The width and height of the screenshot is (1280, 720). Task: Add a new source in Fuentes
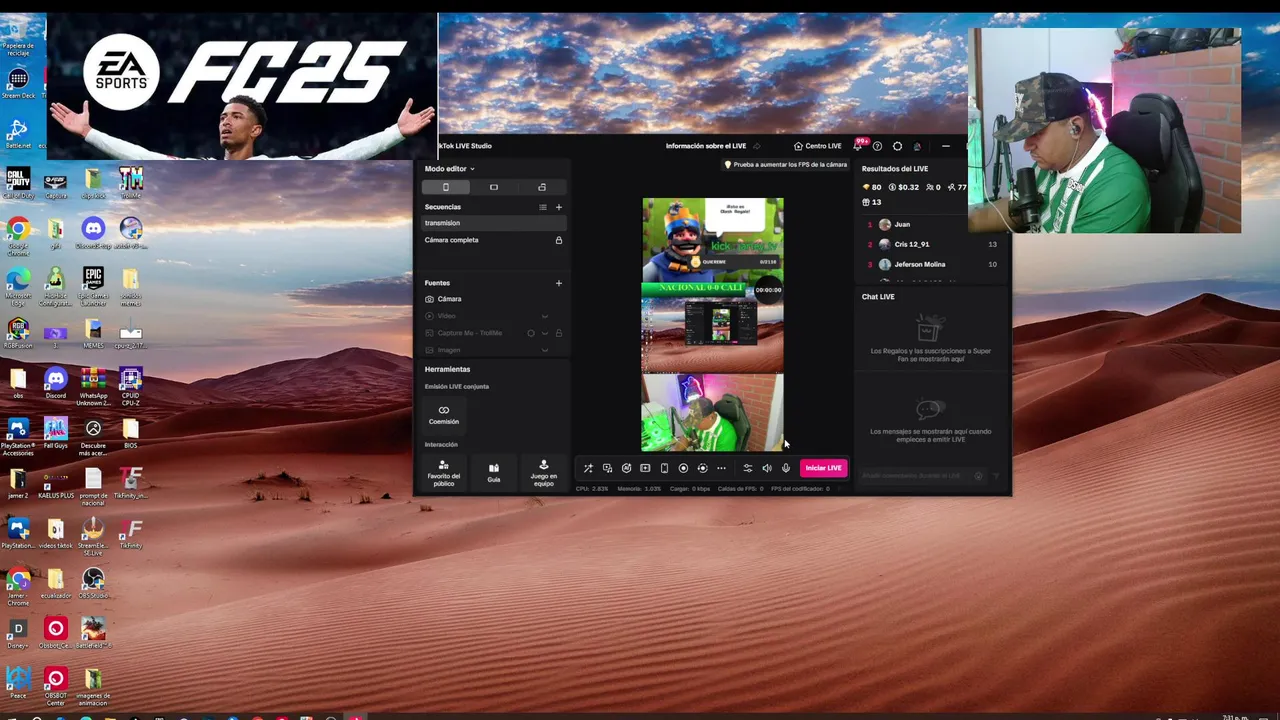559,283
